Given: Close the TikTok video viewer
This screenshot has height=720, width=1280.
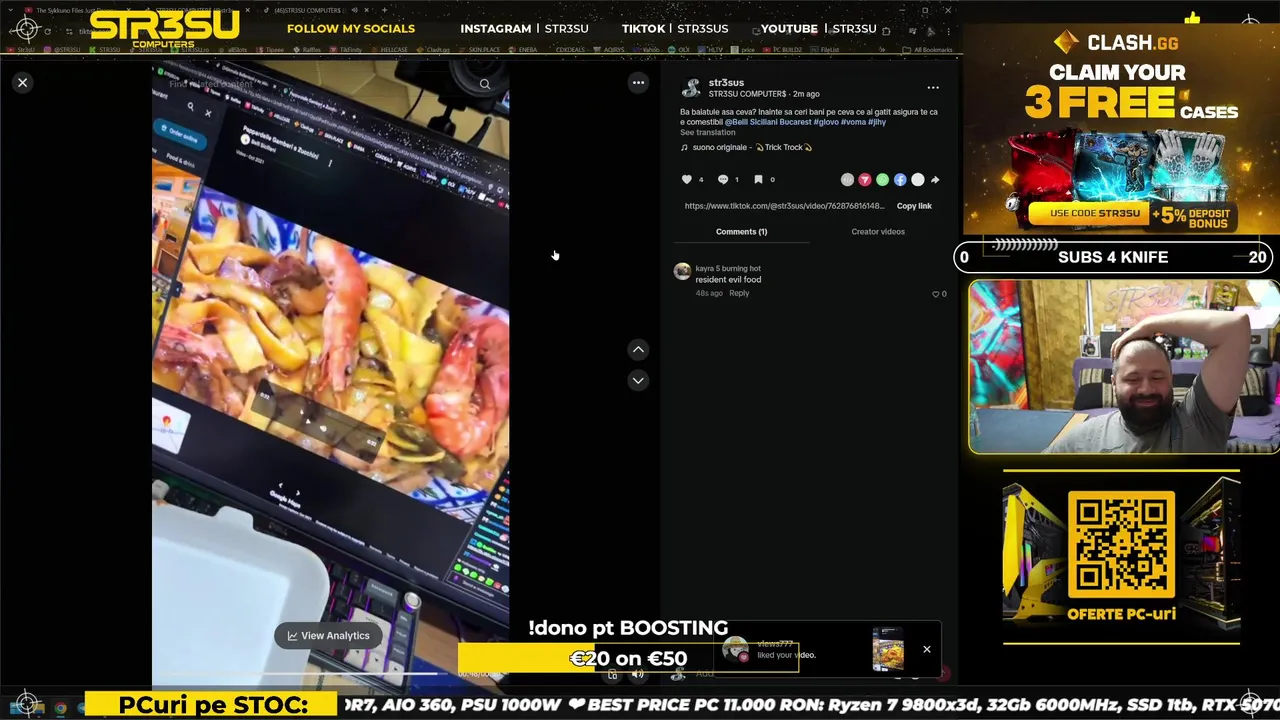Looking at the screenshot, I should tap(22, 83).
